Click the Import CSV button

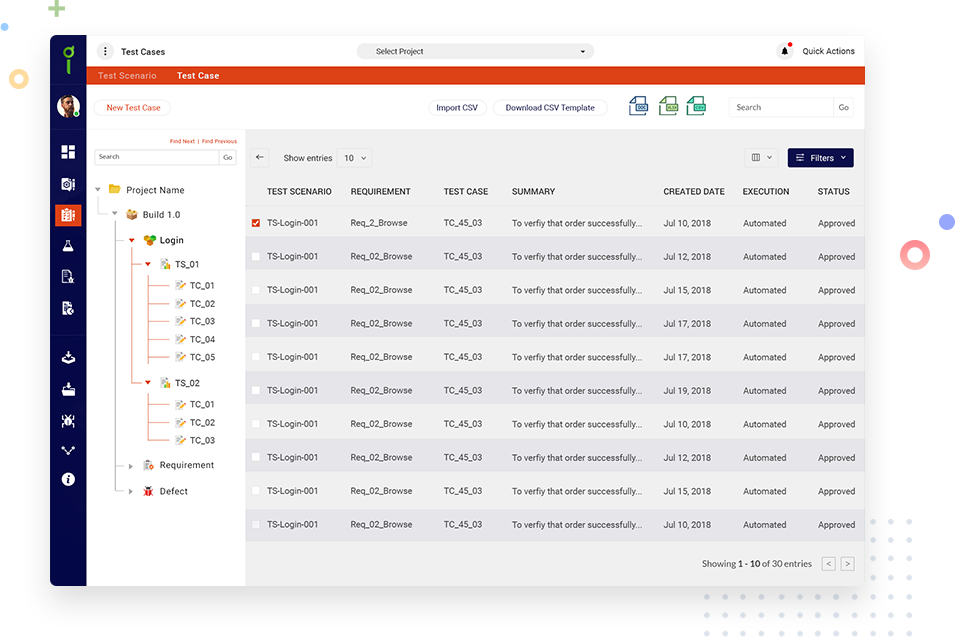[x=457, y=108]
